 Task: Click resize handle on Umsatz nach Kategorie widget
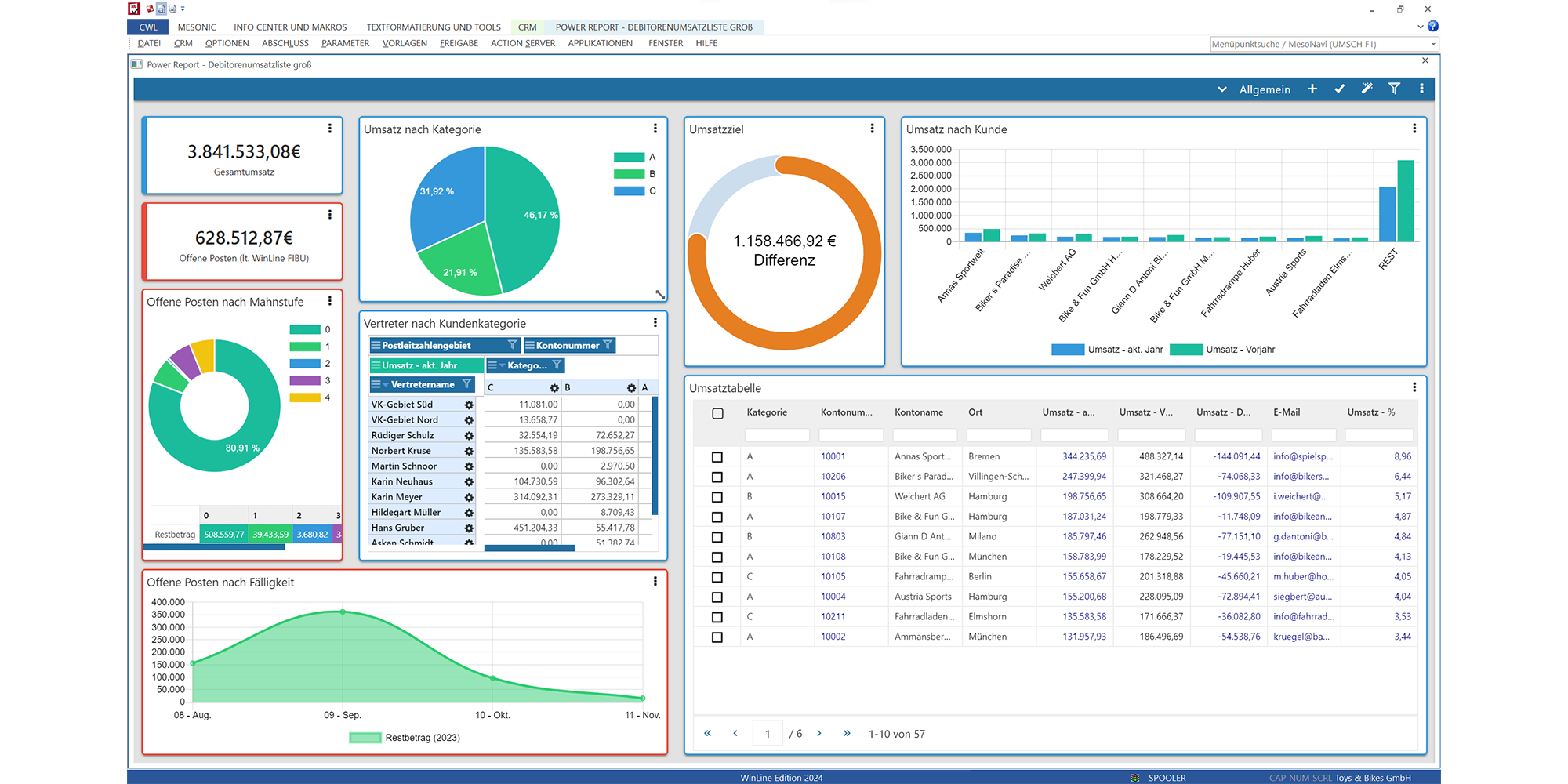660,295
